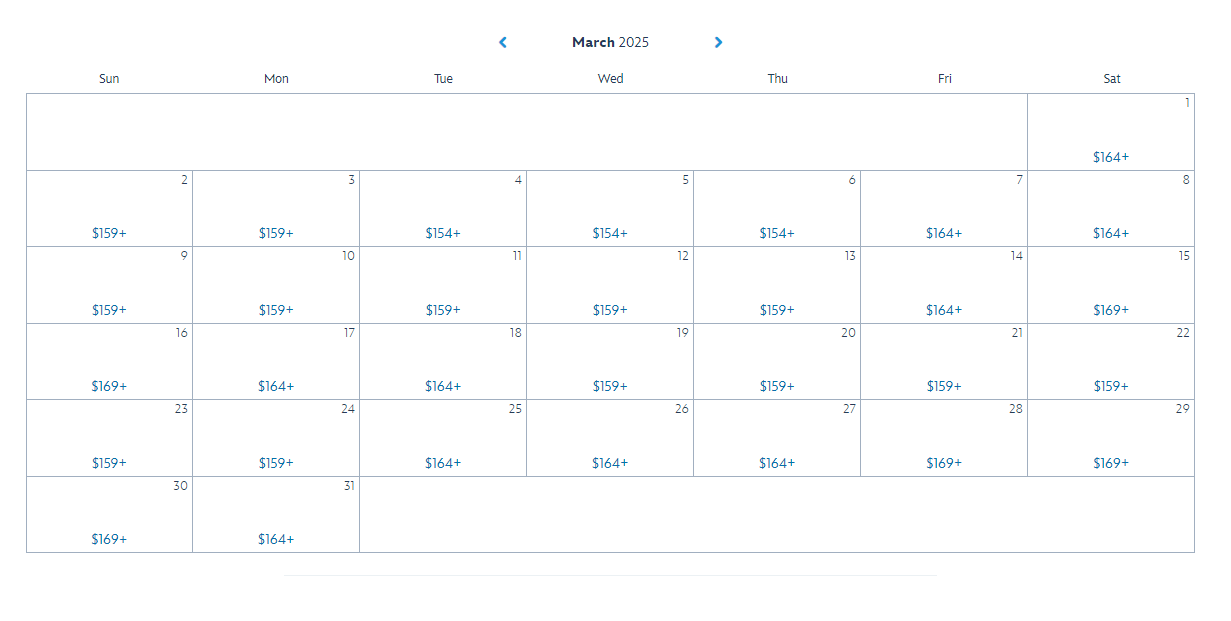Select March 1 with $164+ price

[x=1110, y=132]
